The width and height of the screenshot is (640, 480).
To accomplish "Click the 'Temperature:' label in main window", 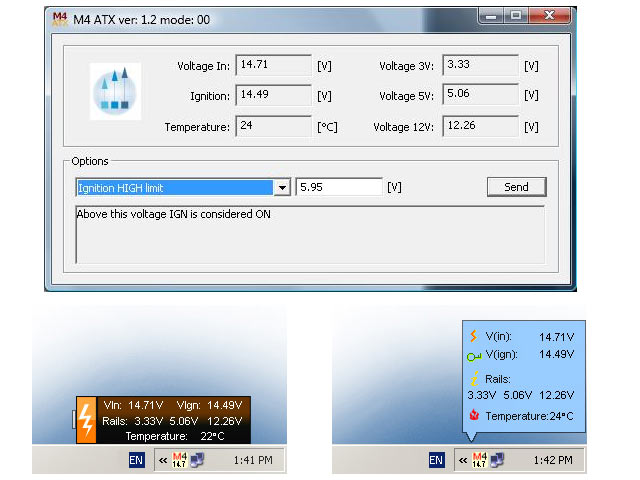I will [x=197, y=127].
